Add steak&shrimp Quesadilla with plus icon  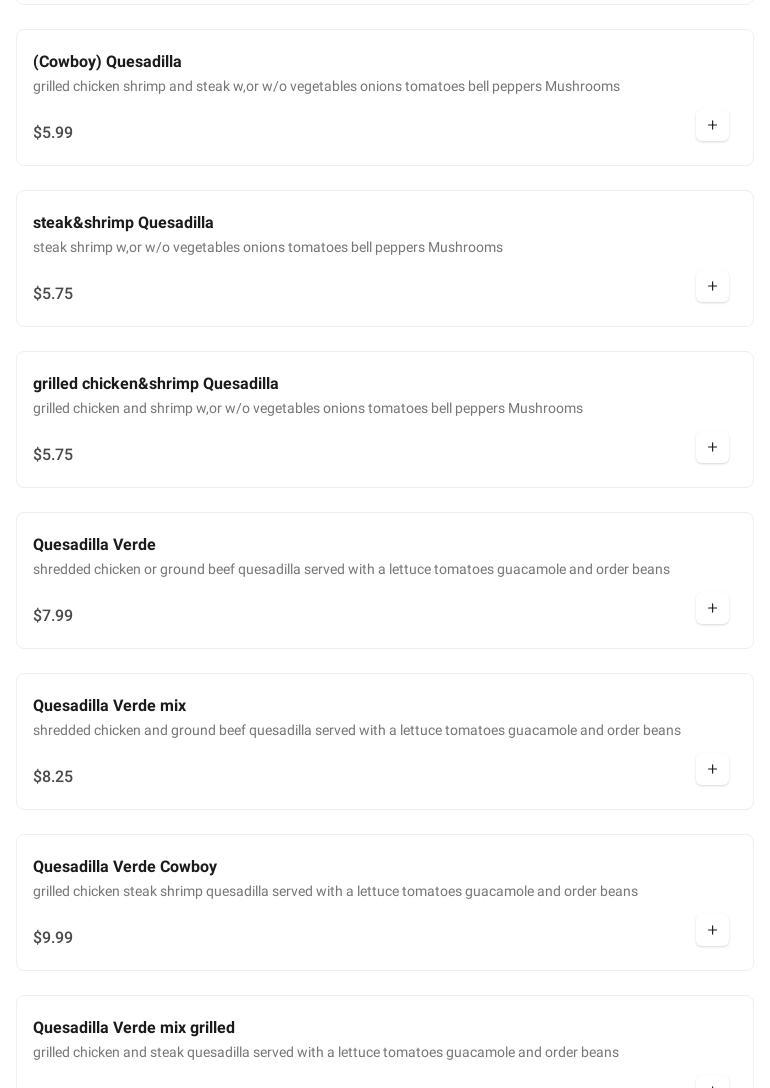click(712, 287)
